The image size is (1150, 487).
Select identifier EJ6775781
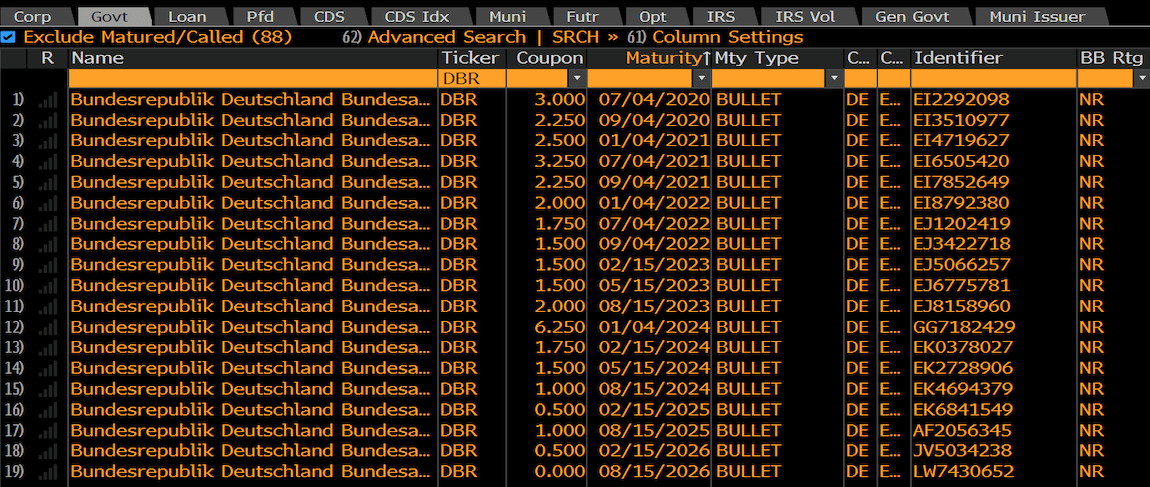pyautogui.click(x=961, y=285)
